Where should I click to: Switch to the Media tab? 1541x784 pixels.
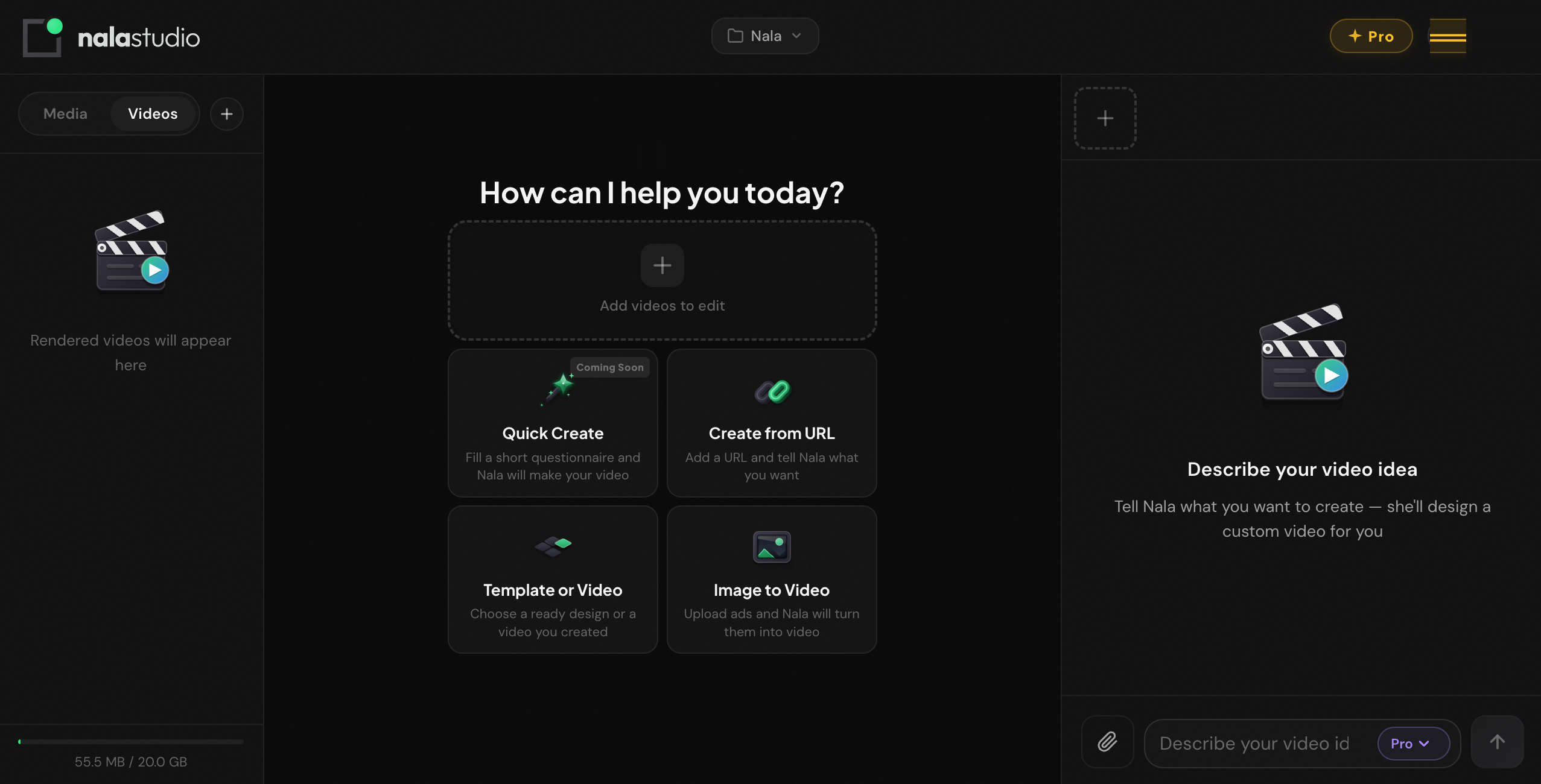click(x=65, y=113)
